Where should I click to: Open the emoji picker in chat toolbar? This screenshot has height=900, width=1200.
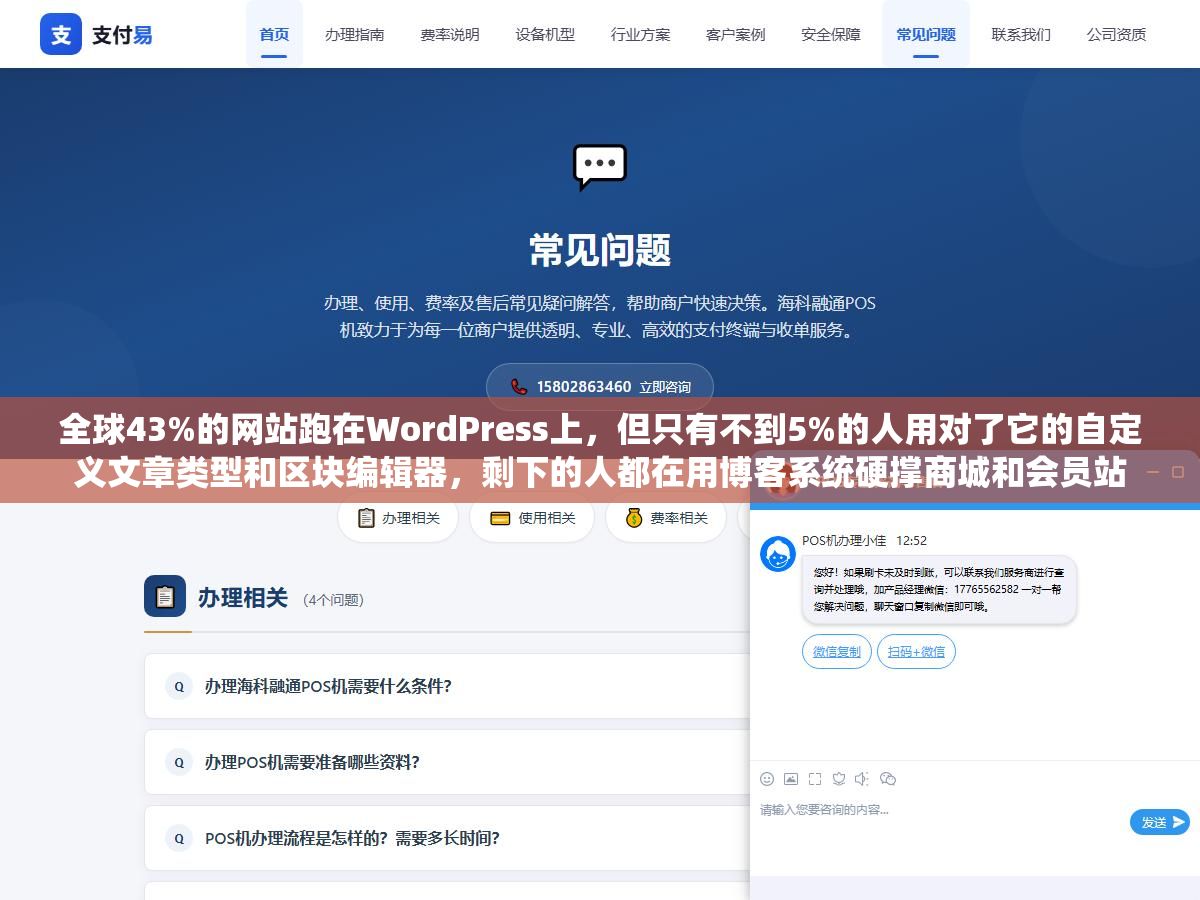767,779
